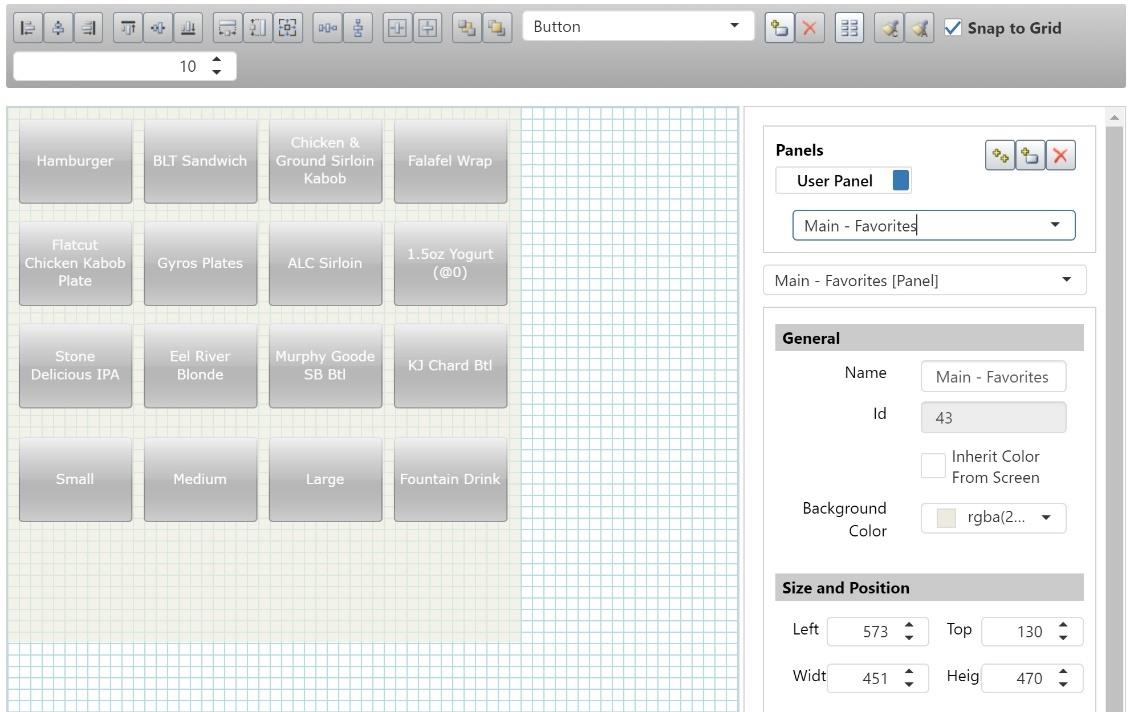The height and width of the screenshot is (712, 1130).
Task: Select Chicken & Ground Sirloin Kabob button
Action: tap(325, 161)
